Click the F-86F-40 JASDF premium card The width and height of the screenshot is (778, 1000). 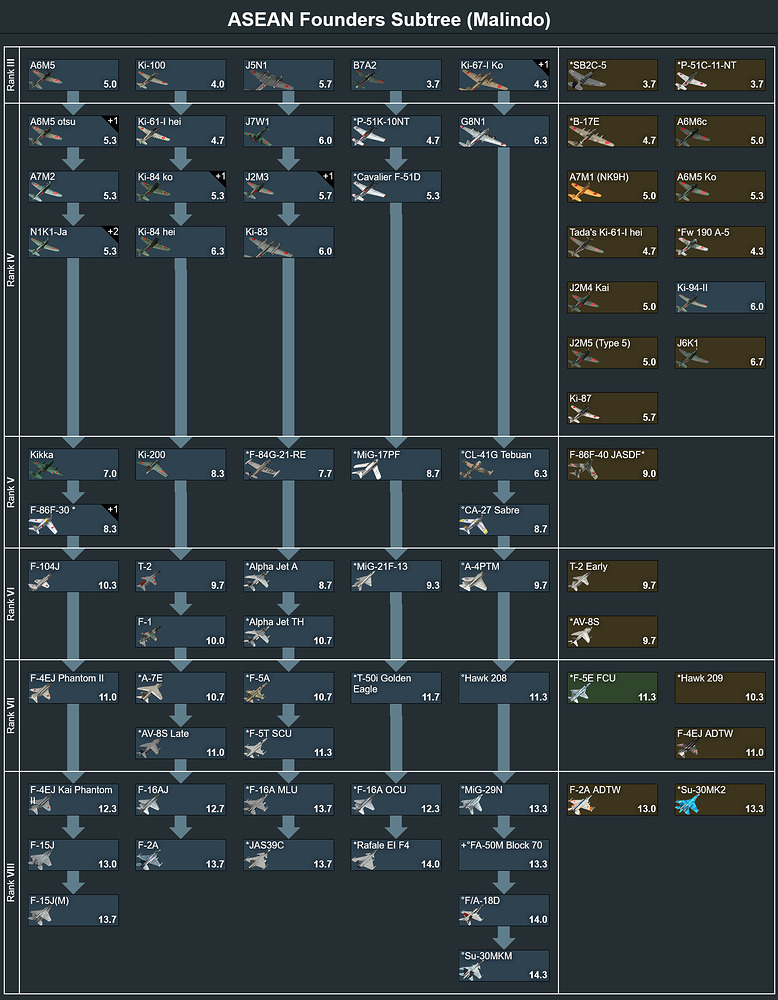(x=612, y=464)
